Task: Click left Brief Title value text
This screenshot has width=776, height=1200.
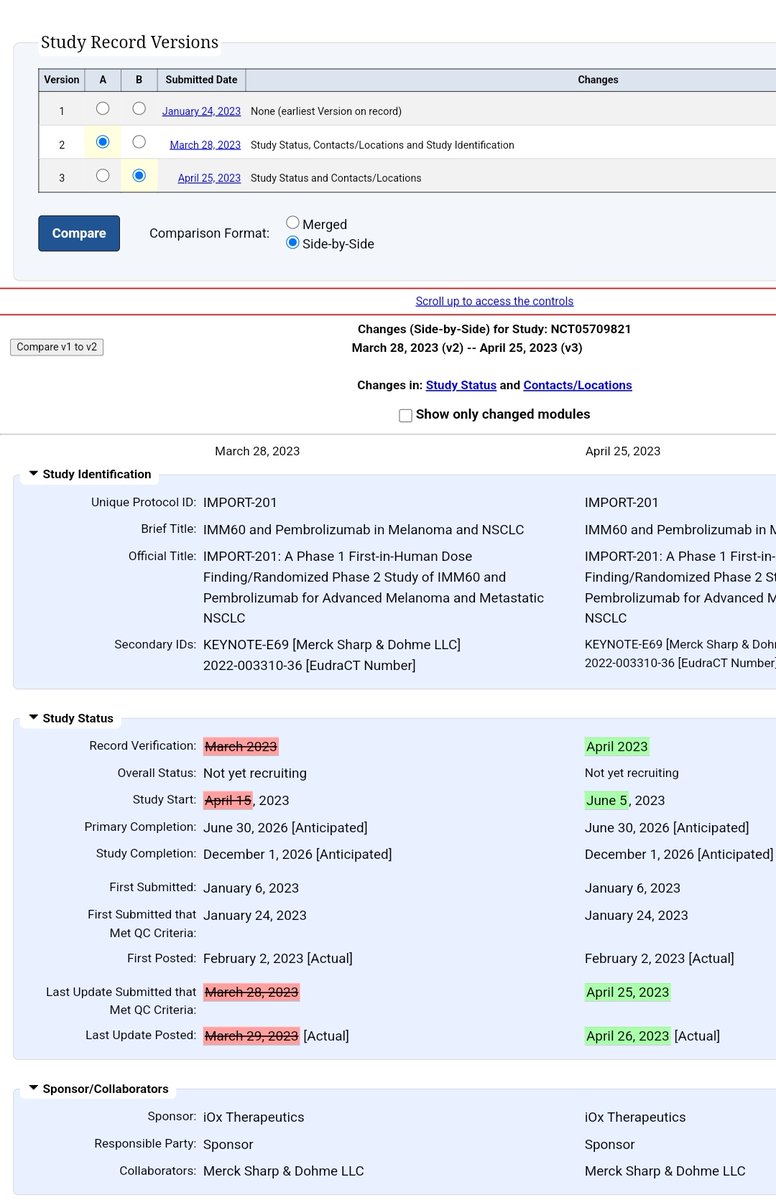Action: [x=363, y=529]
